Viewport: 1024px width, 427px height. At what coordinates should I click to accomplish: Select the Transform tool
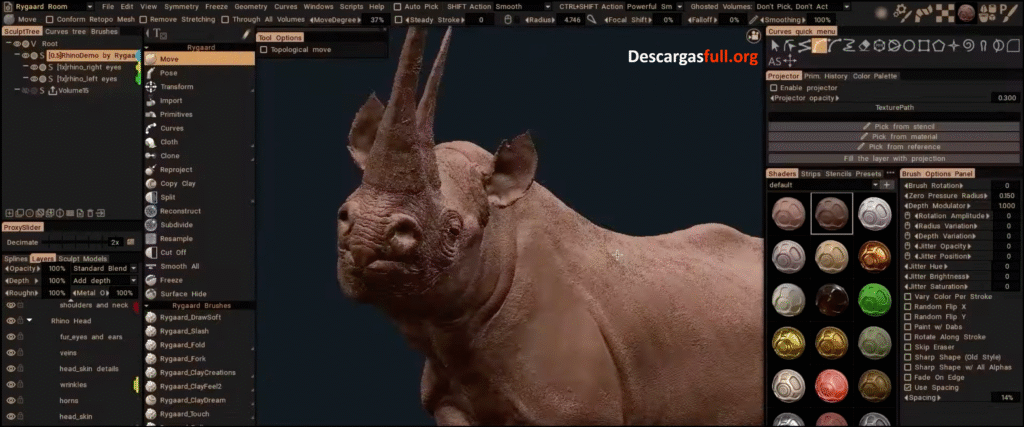[176, 87]
